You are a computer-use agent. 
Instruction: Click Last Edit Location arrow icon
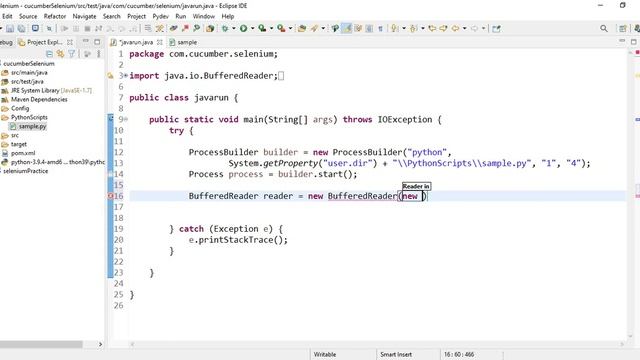[x=432, y=29]
